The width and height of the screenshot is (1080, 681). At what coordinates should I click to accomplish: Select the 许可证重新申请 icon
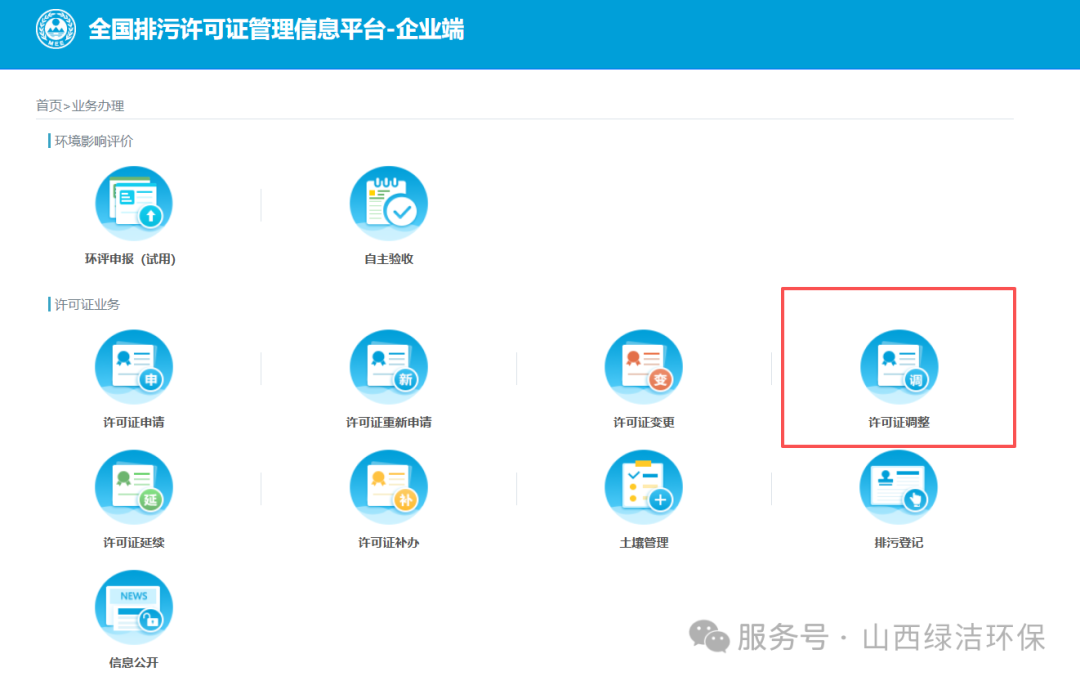[389, 366]
